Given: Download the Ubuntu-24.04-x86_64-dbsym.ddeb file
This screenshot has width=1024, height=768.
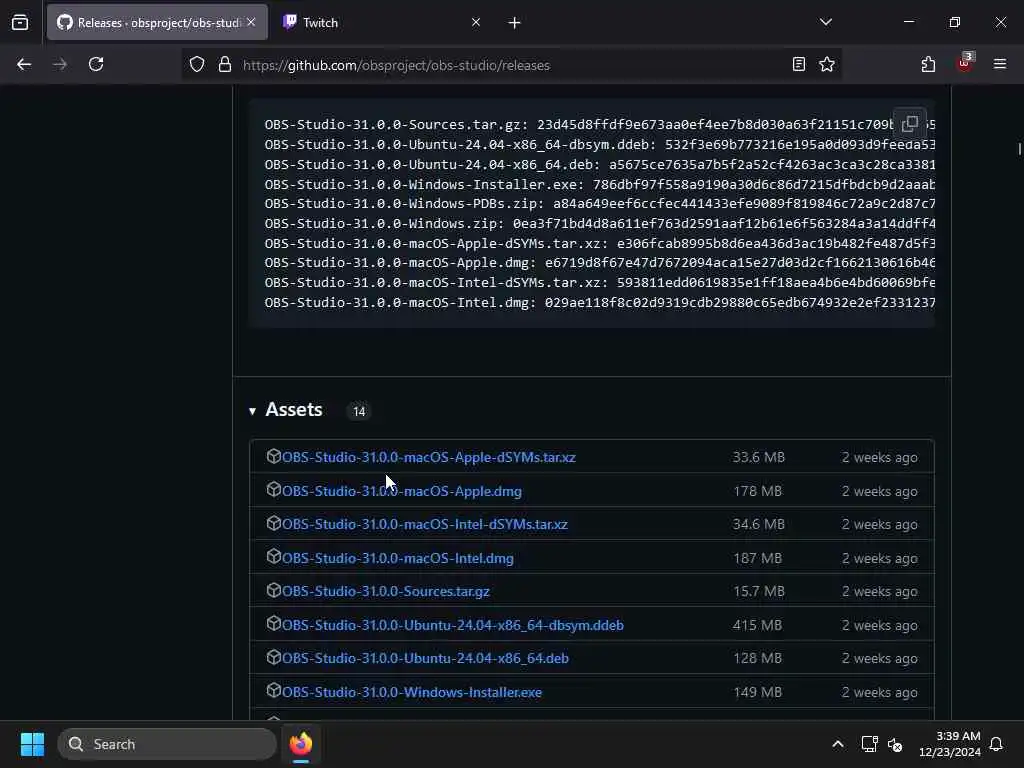Looking at the screenshot, I should (453, 625).
